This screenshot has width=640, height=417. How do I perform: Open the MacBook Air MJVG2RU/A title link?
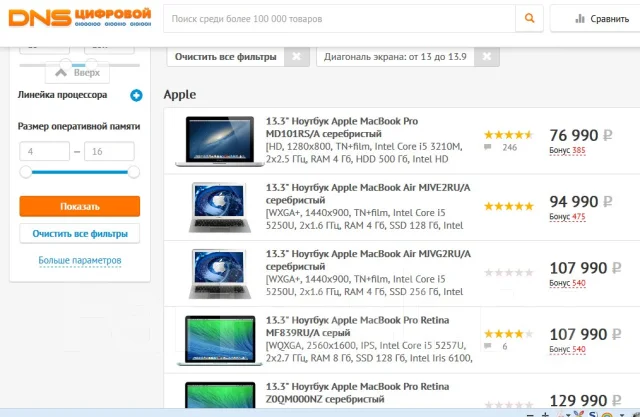click(x=368, y=260)
